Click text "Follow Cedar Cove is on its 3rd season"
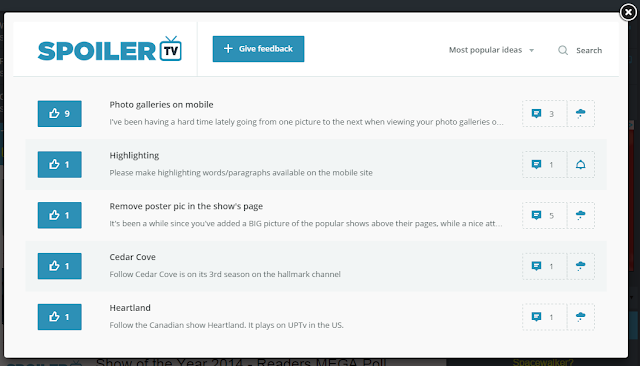Viewport: 640px width, 366px height. [225, 274]
